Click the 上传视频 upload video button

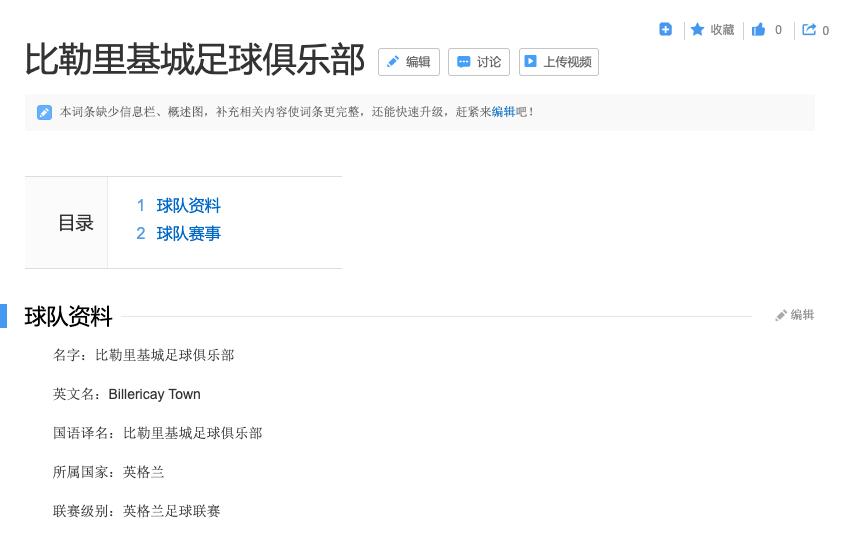click(559, 62)
